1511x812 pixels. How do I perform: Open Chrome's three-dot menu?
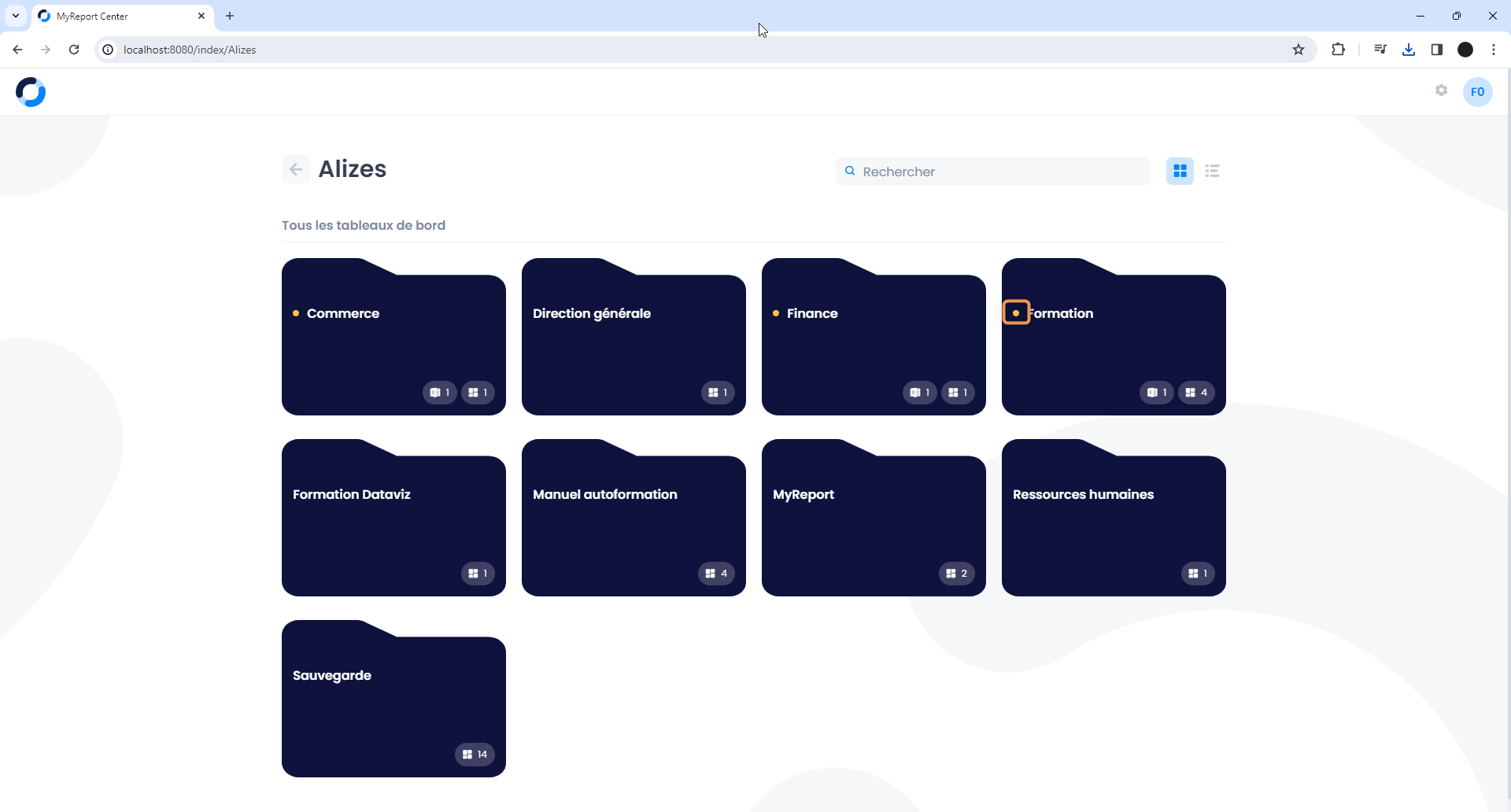click(1494, 50)
